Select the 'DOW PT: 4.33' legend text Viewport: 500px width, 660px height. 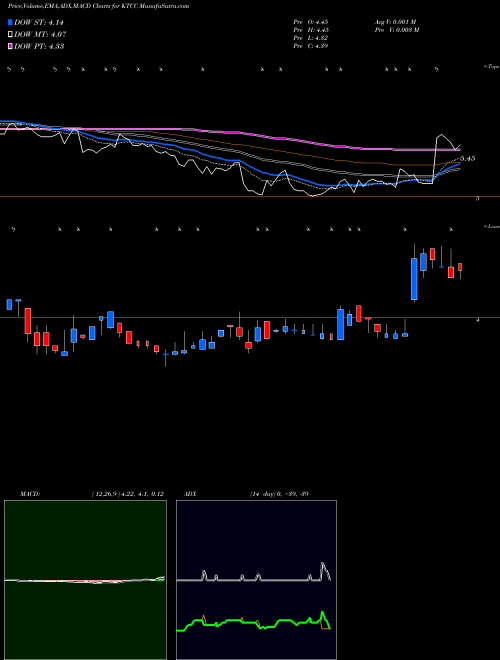(x=39, y=46)
